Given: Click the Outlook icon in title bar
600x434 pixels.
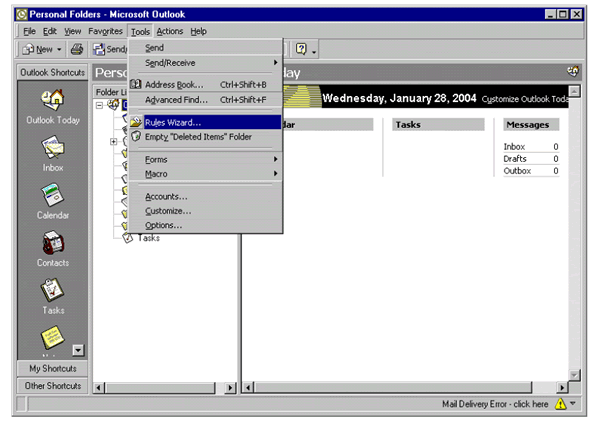Looking at the screenshot, I should (x=21, y=15).
